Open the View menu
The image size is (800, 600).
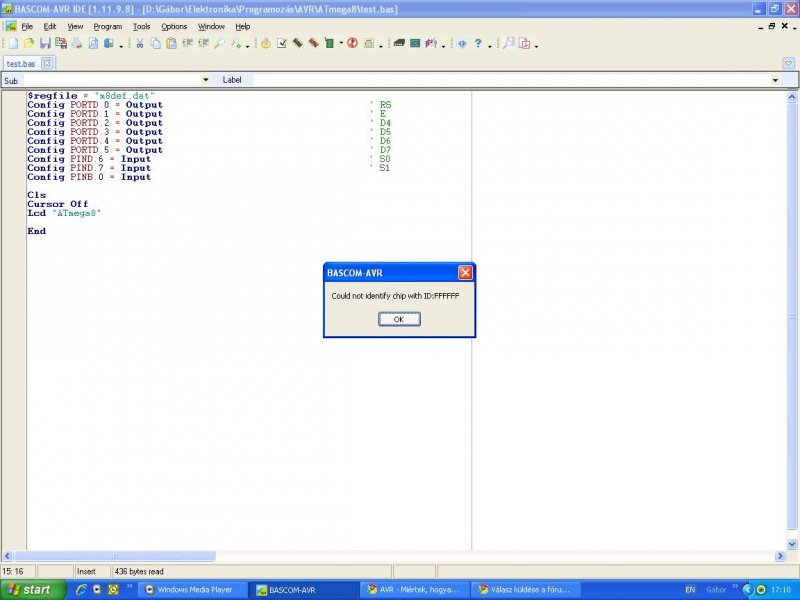[75, 27]
